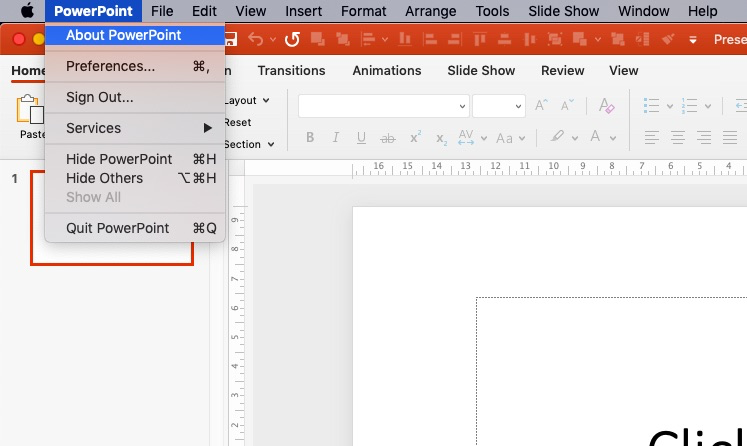Choose Quit PowerPoint
Viewport: 747px width, 446px height.
click(135, 228)
